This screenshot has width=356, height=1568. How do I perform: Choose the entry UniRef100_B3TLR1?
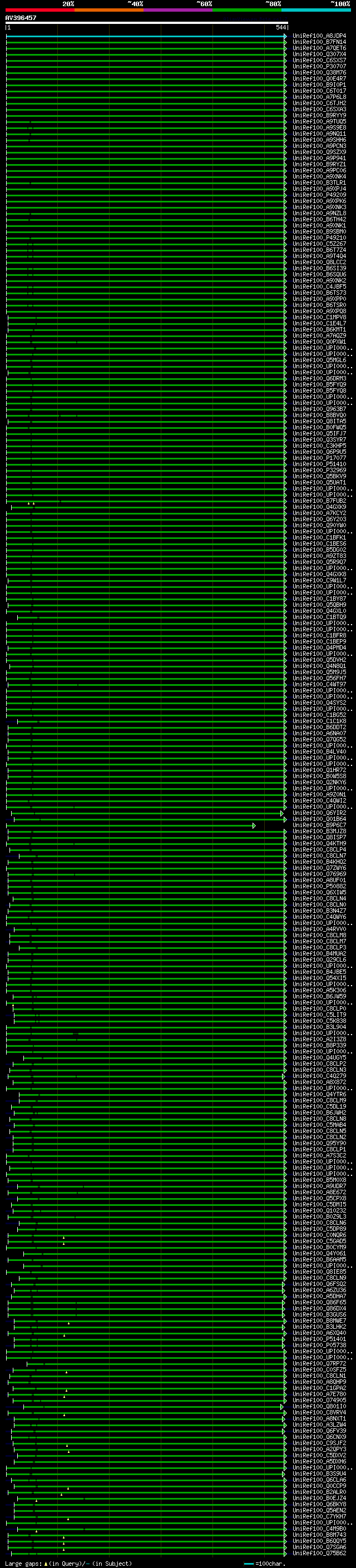[319, 182]
